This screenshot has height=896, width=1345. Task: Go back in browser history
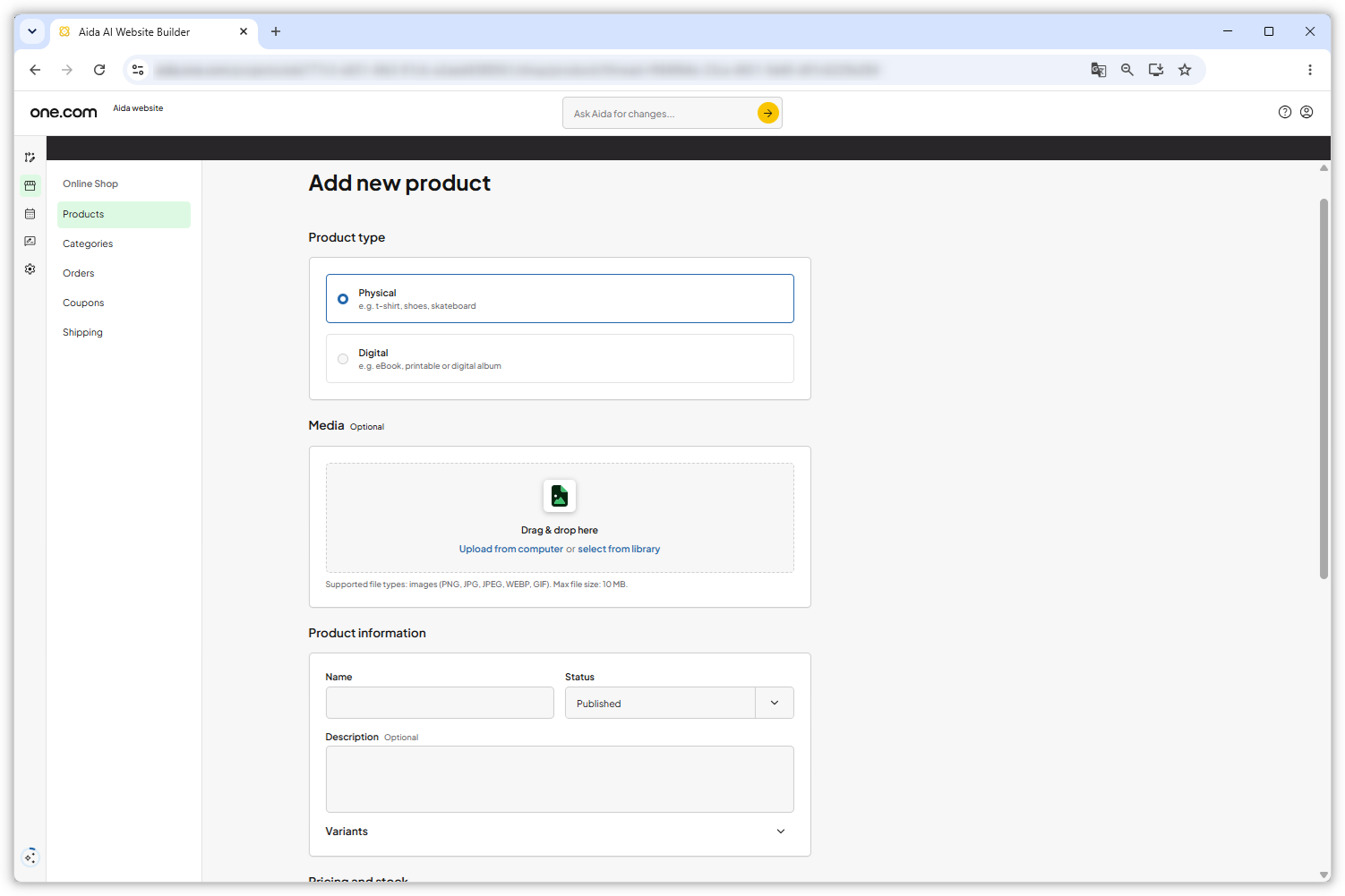35,70
